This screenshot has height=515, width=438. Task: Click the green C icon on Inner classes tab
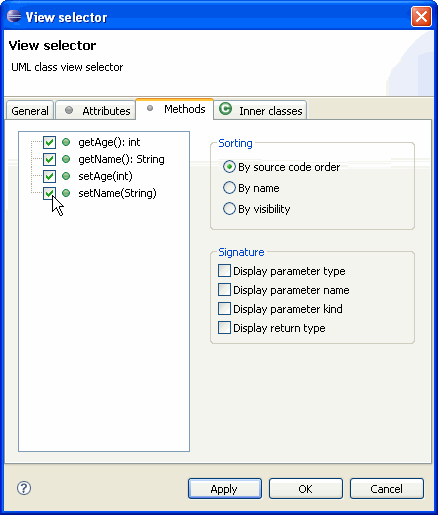coord(226,109)
